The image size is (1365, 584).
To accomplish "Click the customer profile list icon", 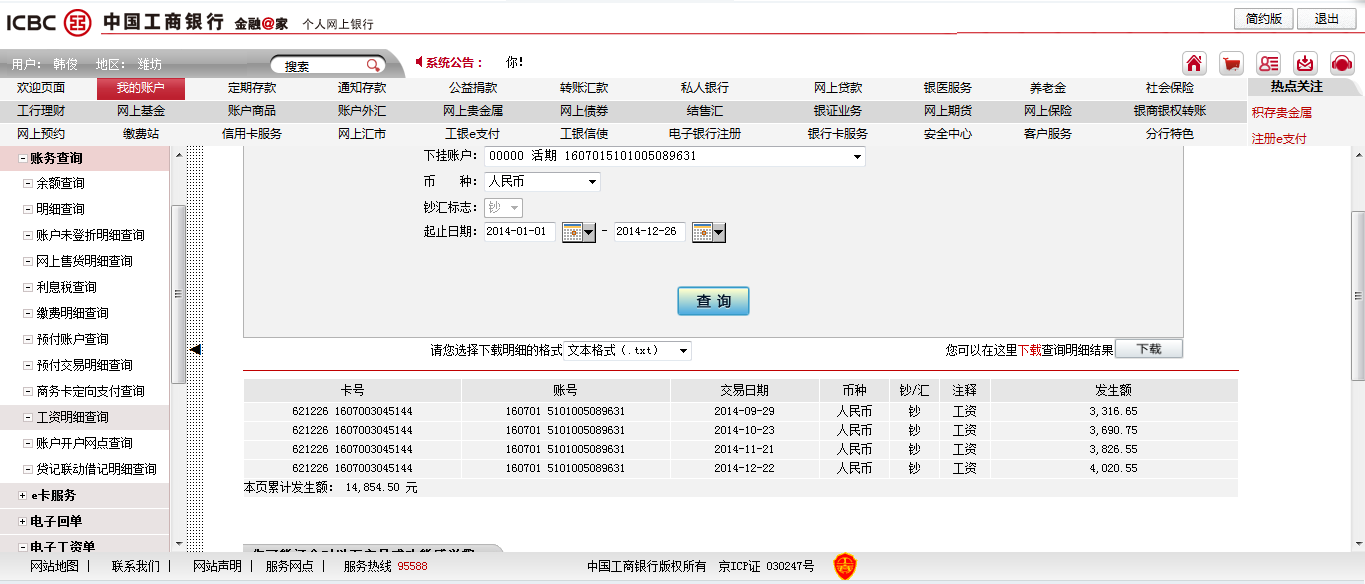I will (1269, 62).
